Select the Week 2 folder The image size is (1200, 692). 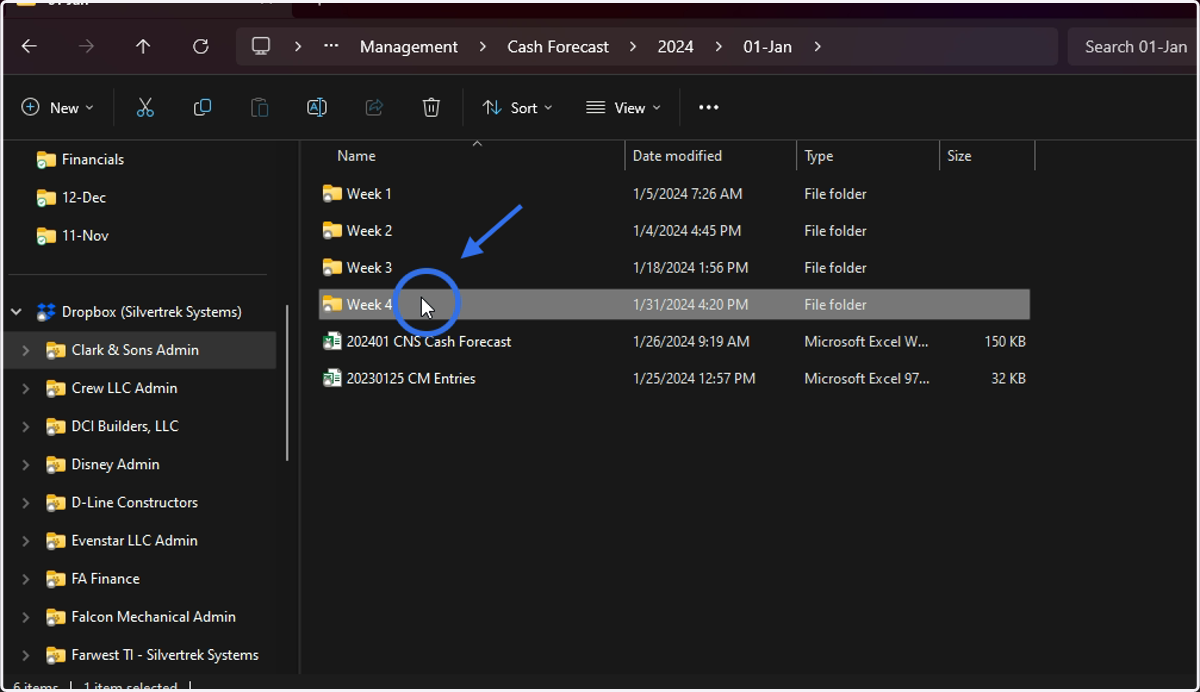click(x=674, y=231)
